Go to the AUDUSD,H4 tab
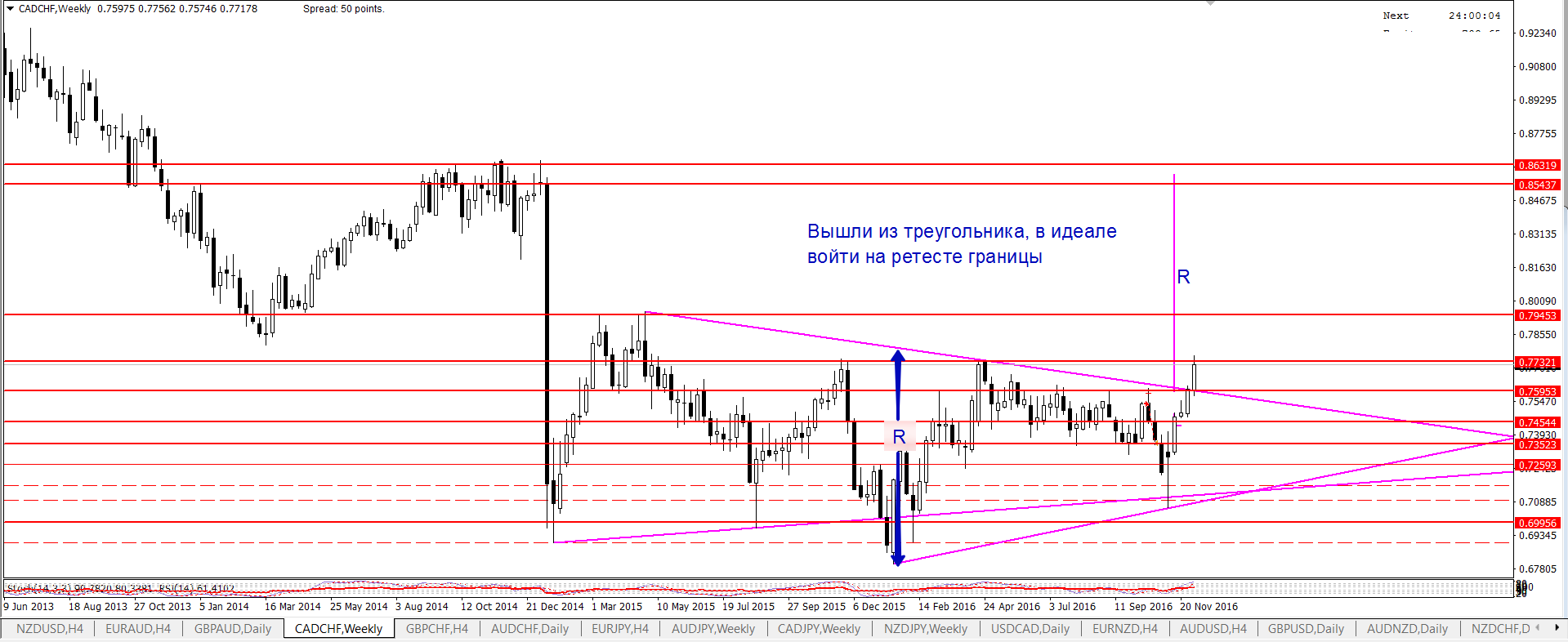1568x642 pixels. pos(1213,628)
